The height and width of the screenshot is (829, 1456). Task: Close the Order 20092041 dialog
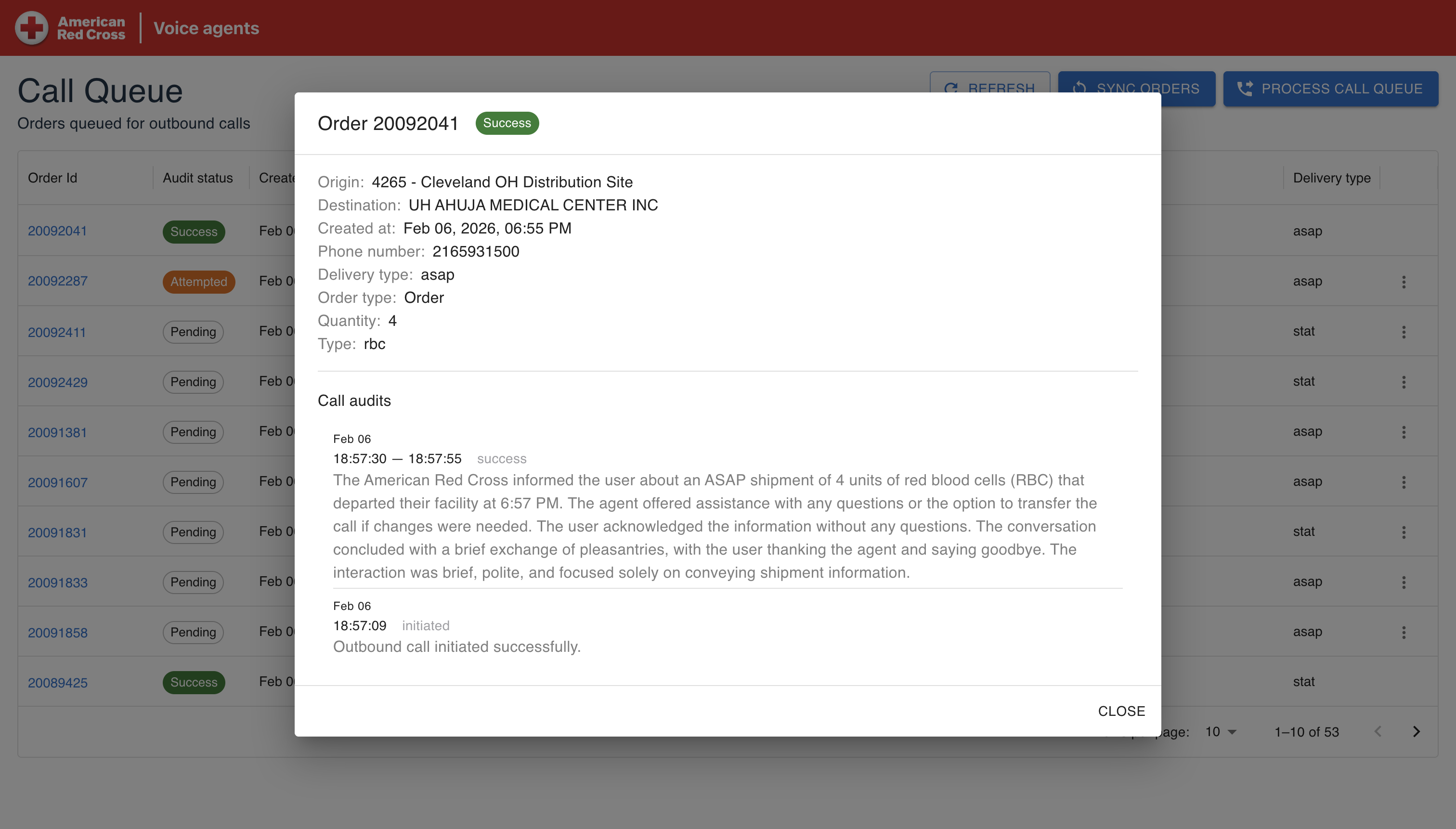(x=1121, y=711)
